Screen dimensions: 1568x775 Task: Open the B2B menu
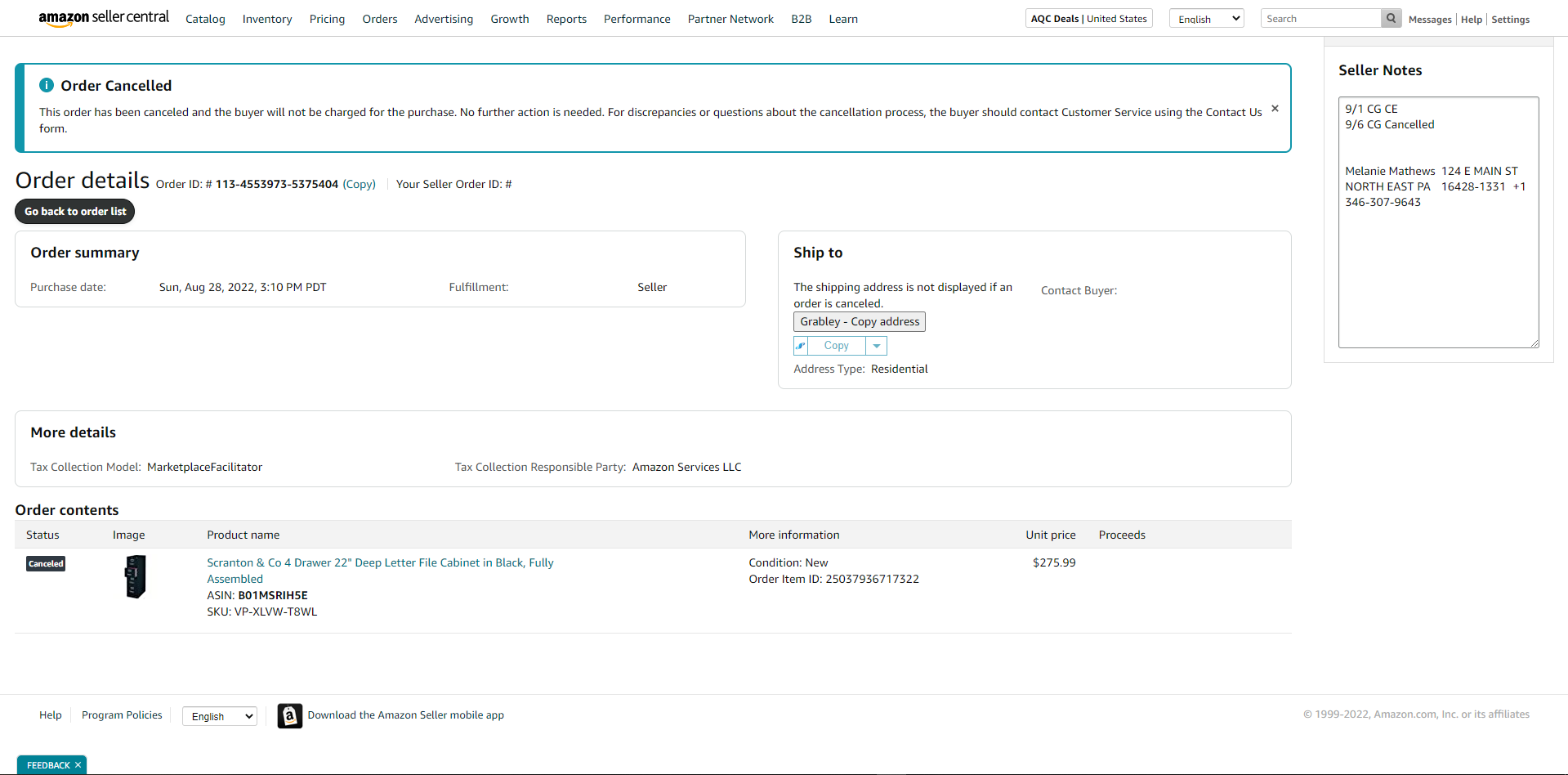point(802,19)
